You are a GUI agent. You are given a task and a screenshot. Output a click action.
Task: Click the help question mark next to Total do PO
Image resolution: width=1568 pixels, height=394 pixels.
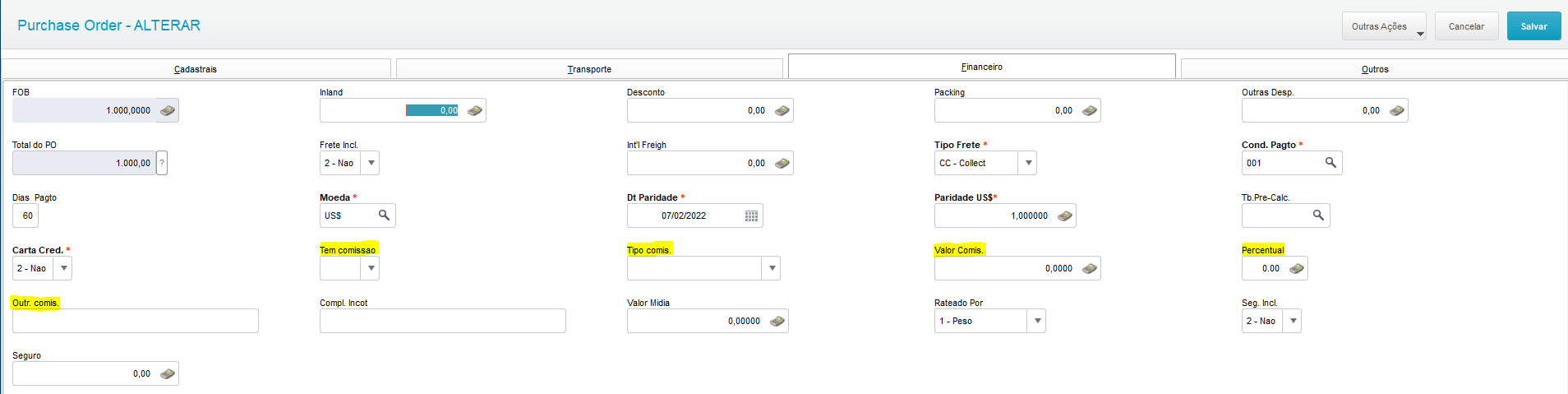pos(162,163)
